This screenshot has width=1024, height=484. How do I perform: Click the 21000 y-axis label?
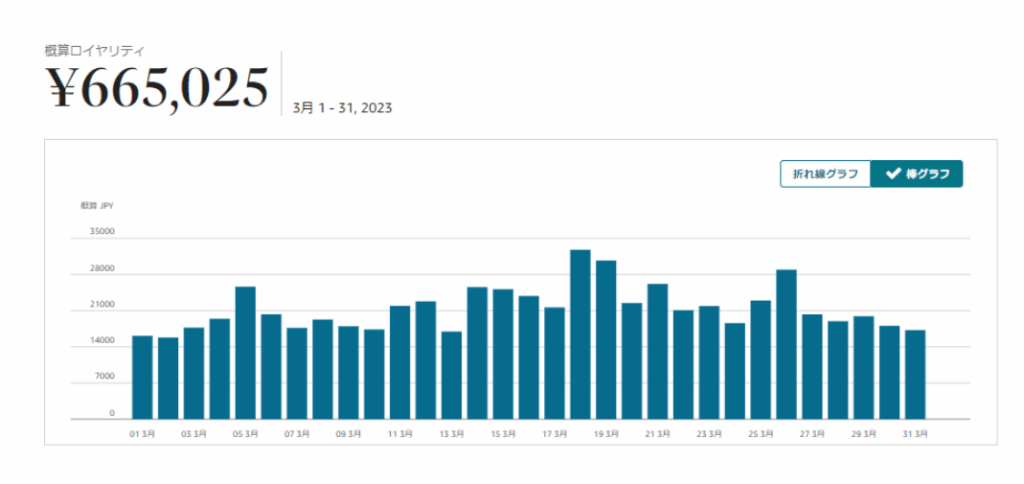click(103, 304)
